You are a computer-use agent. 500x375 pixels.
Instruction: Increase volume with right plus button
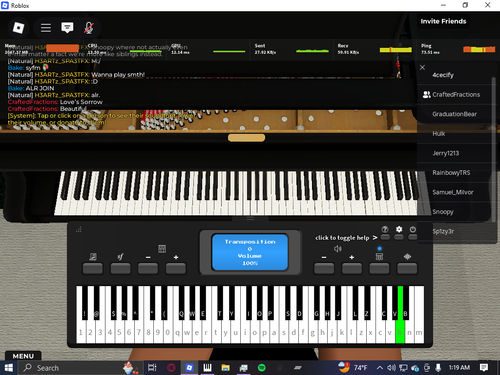point(352,268)
